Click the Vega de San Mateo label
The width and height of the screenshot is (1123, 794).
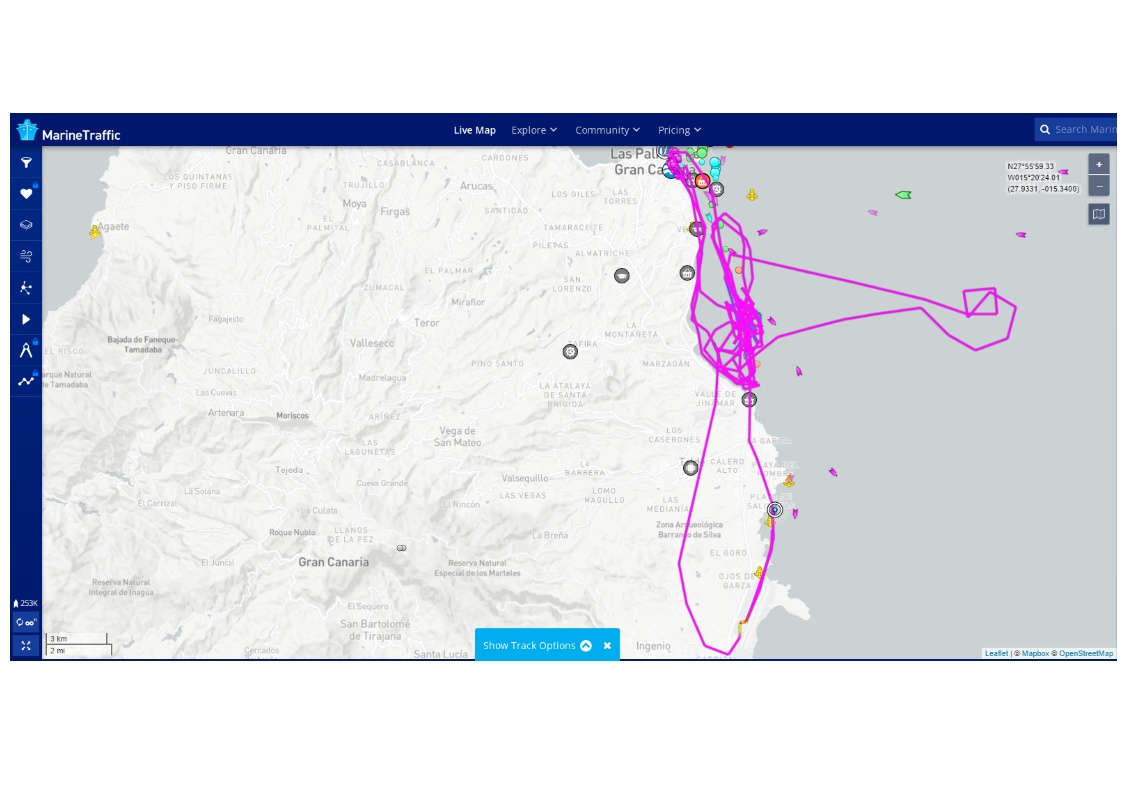[458, 437]
